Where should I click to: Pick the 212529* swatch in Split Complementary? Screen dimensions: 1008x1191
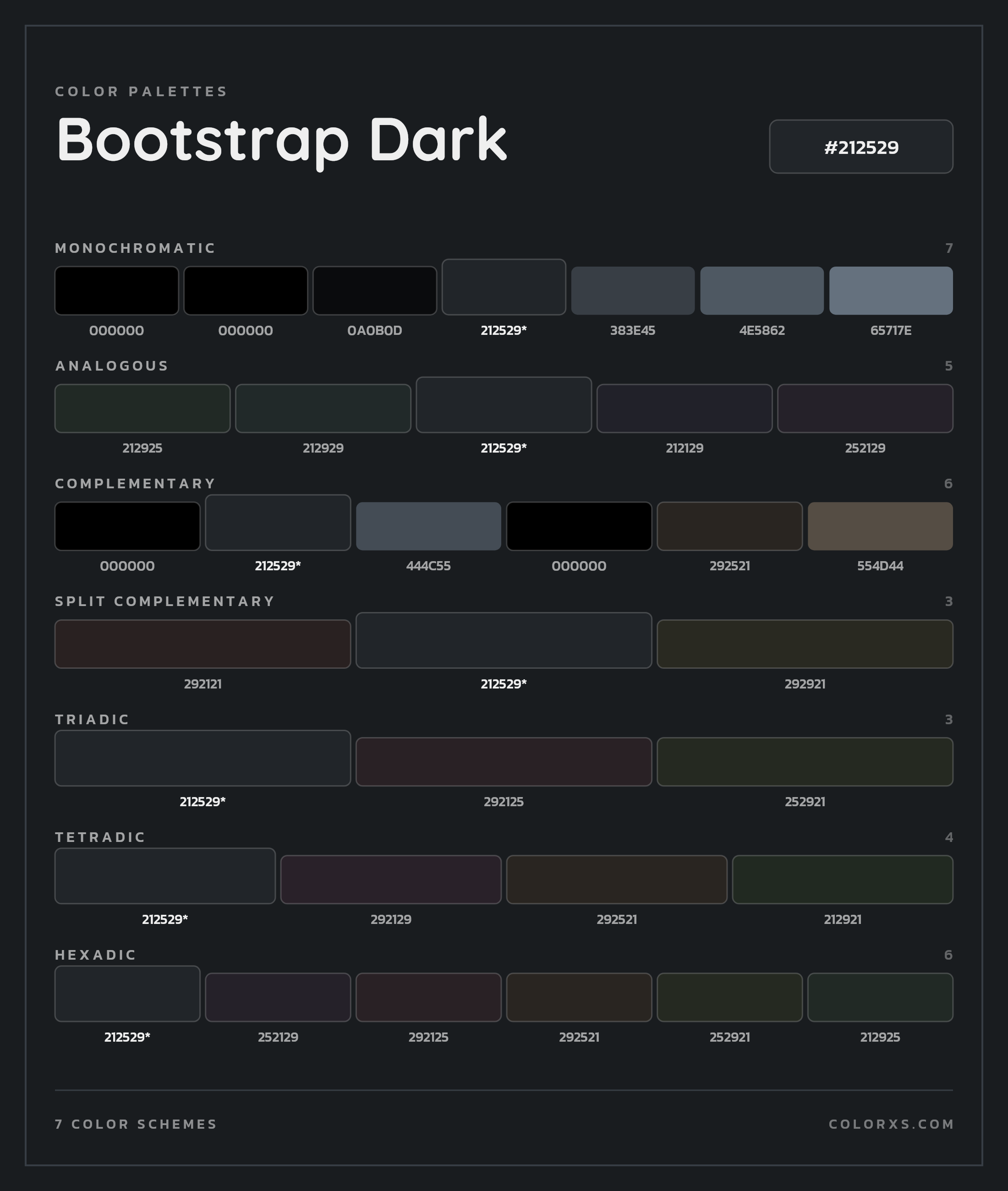504,640
